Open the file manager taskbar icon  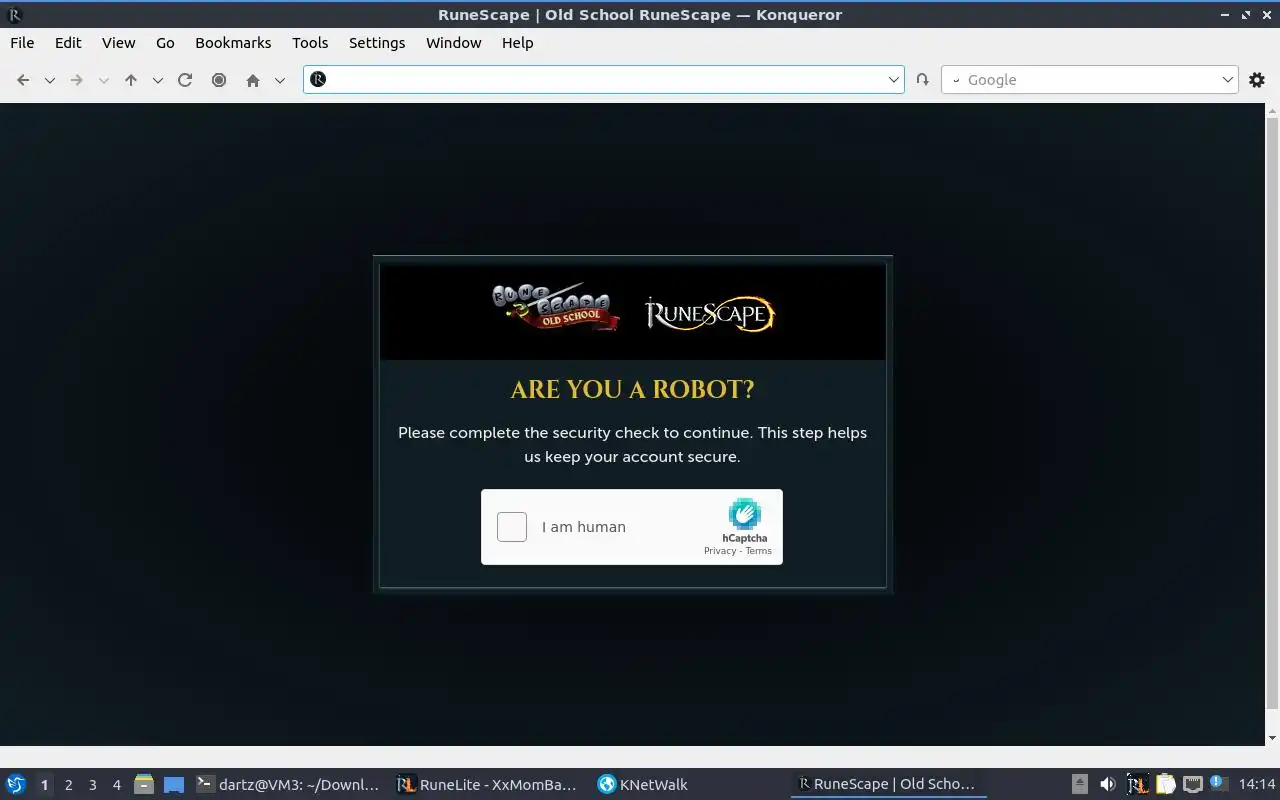pos(144,784)
